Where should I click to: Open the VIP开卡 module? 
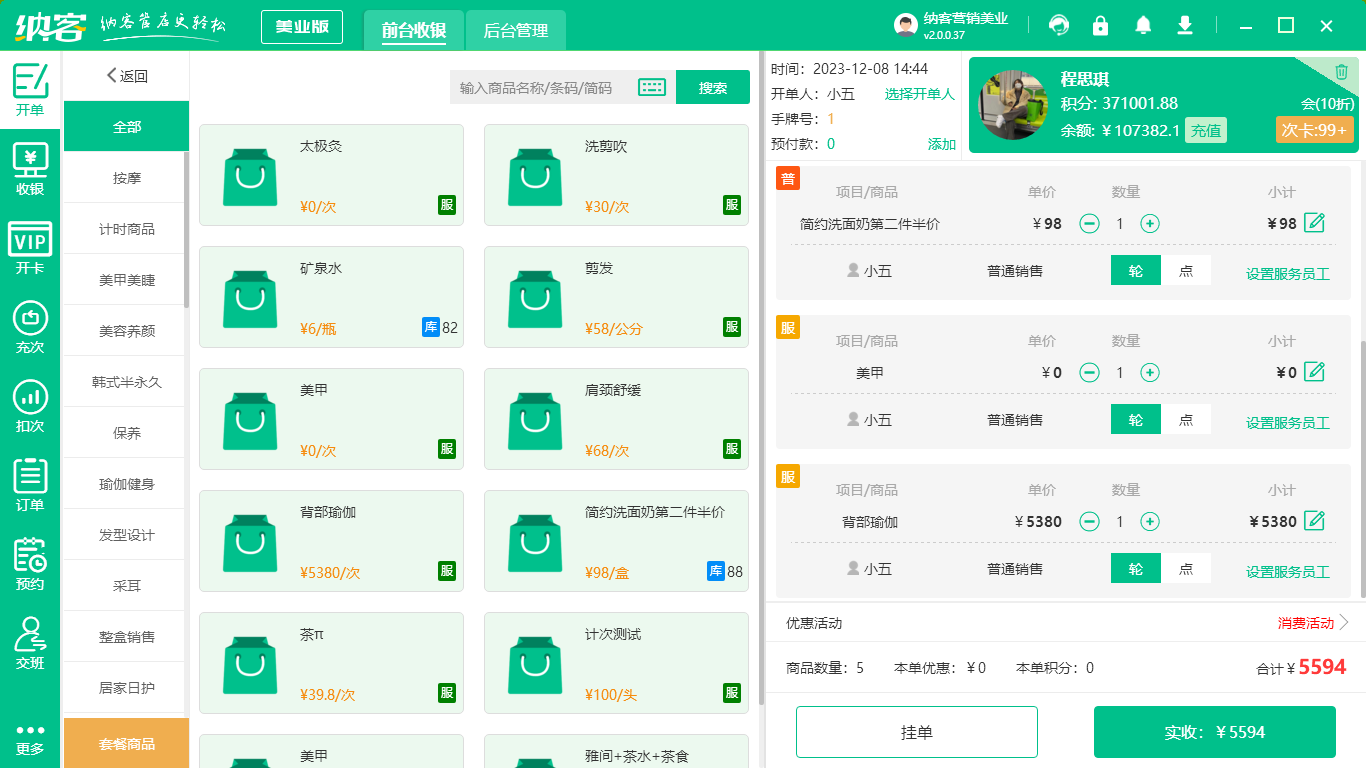point(29,247)
